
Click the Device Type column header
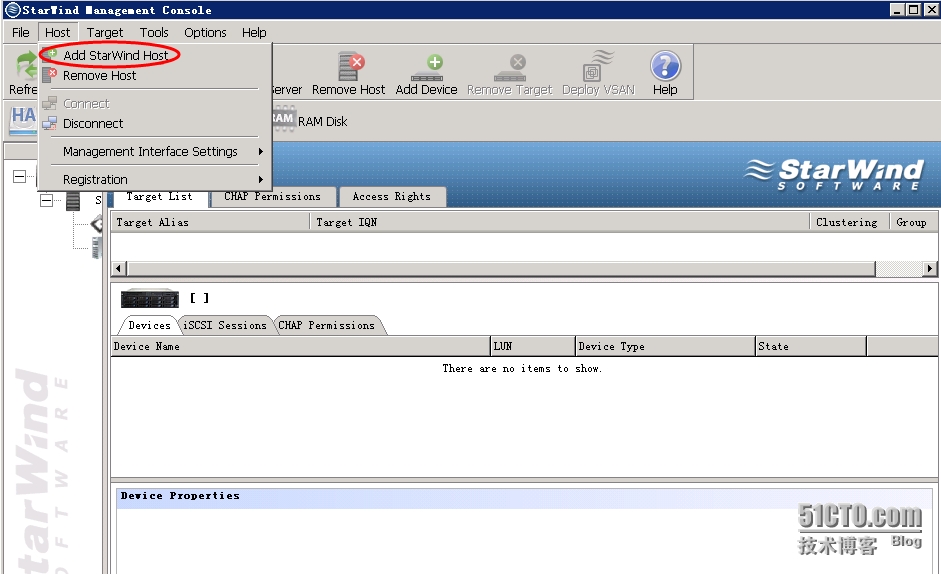(x=665, y=346)
